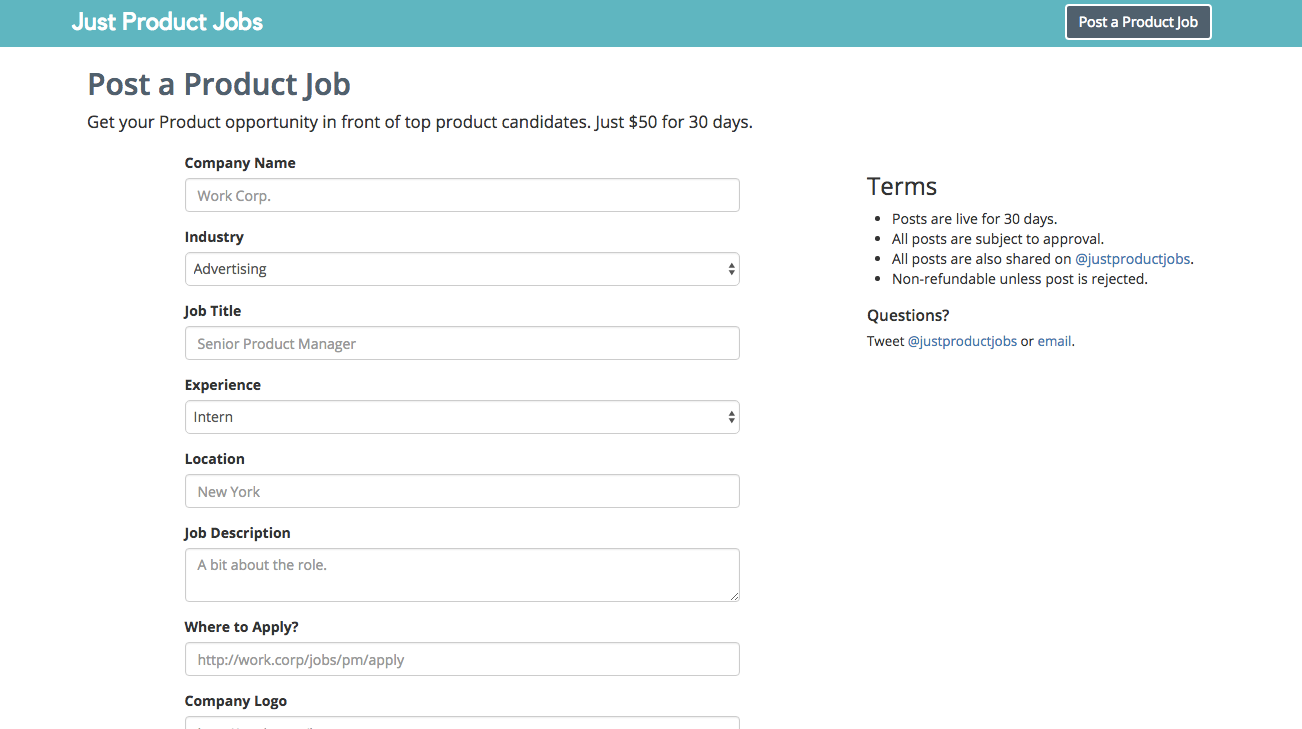The height and width of the screenshot is (729, 1302).
Task: Click the partially visible Company Logo field
Action: pos(462,723)
